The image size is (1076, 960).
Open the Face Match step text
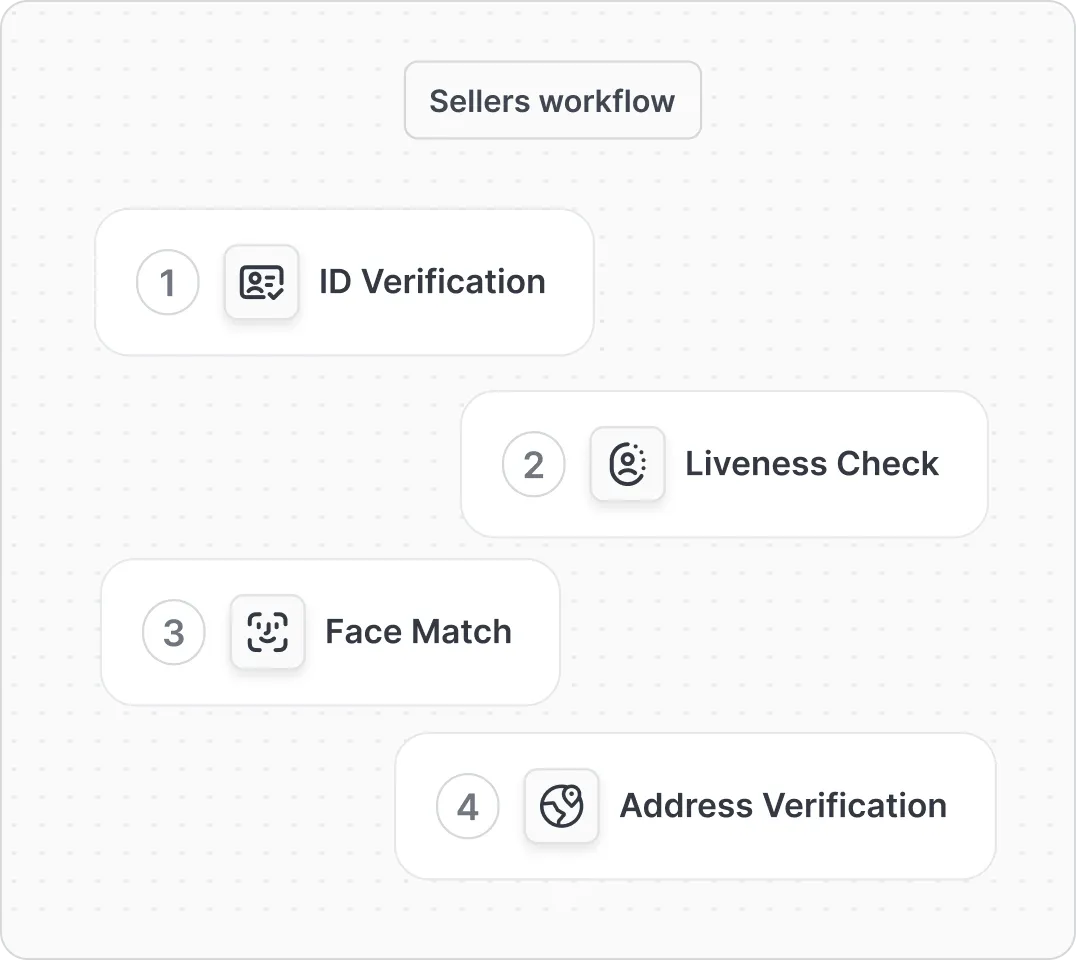click(419, 631)
